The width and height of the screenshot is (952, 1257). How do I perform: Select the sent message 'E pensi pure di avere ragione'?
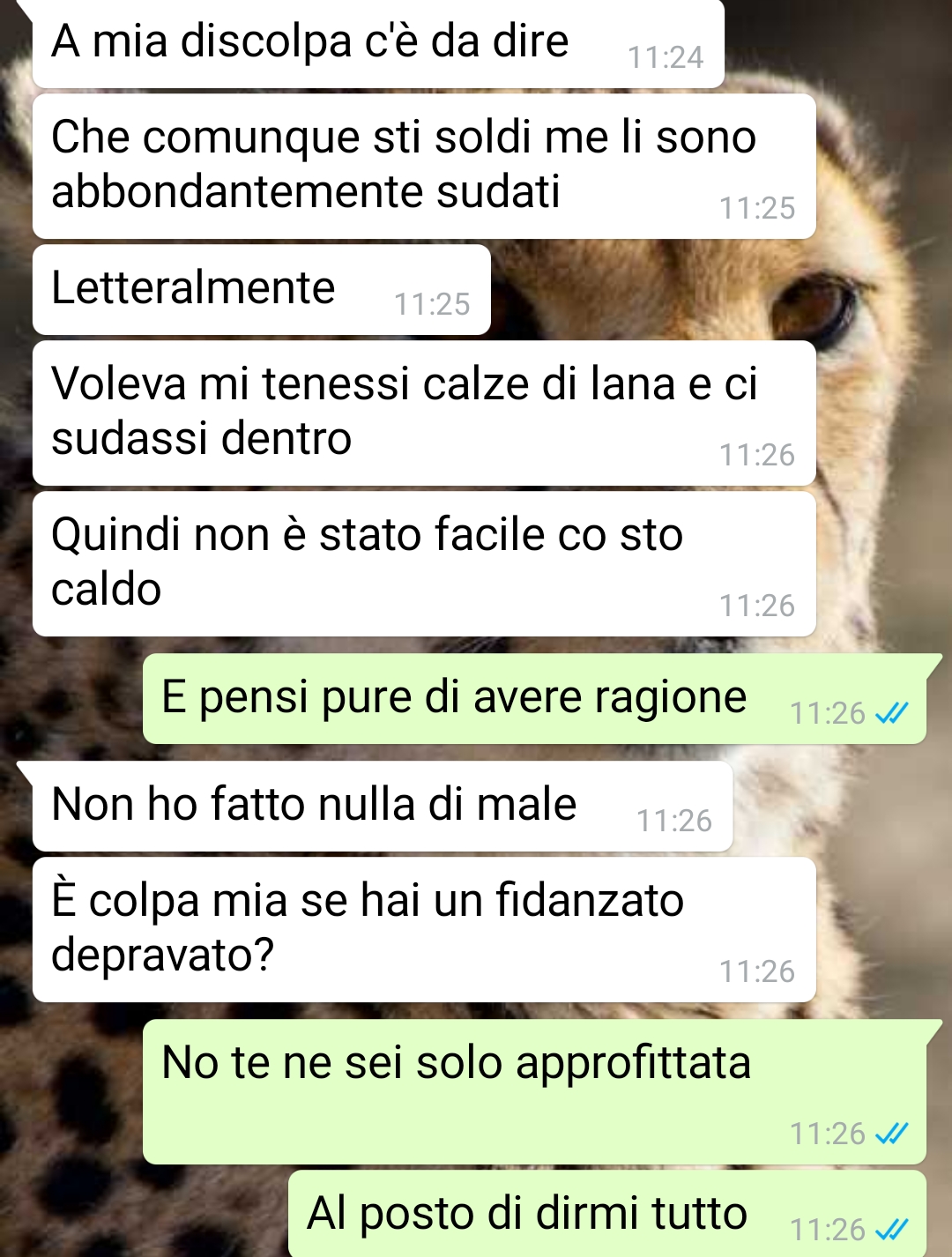(534, 699)
